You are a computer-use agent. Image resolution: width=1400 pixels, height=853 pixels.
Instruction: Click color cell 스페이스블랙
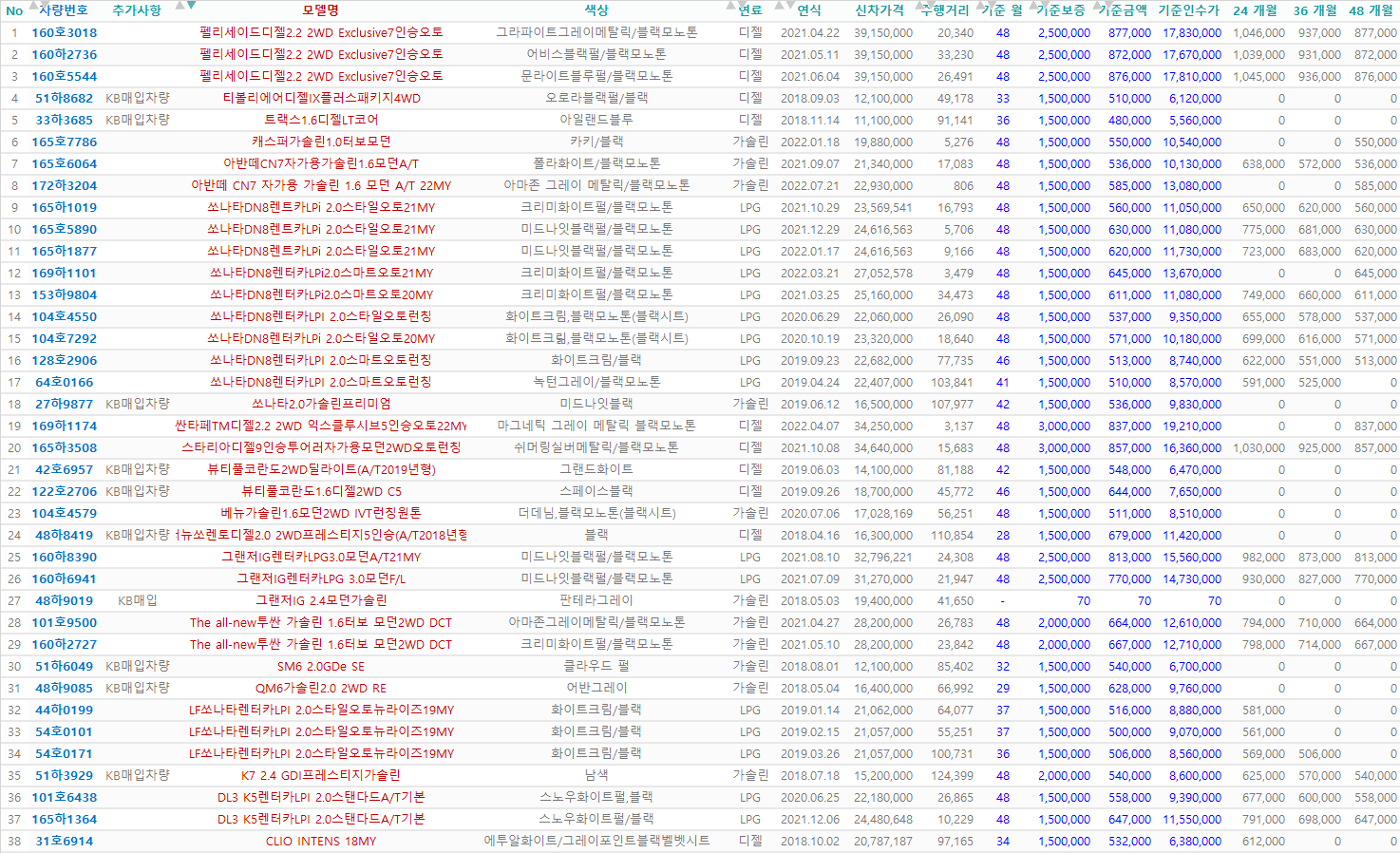596,491
